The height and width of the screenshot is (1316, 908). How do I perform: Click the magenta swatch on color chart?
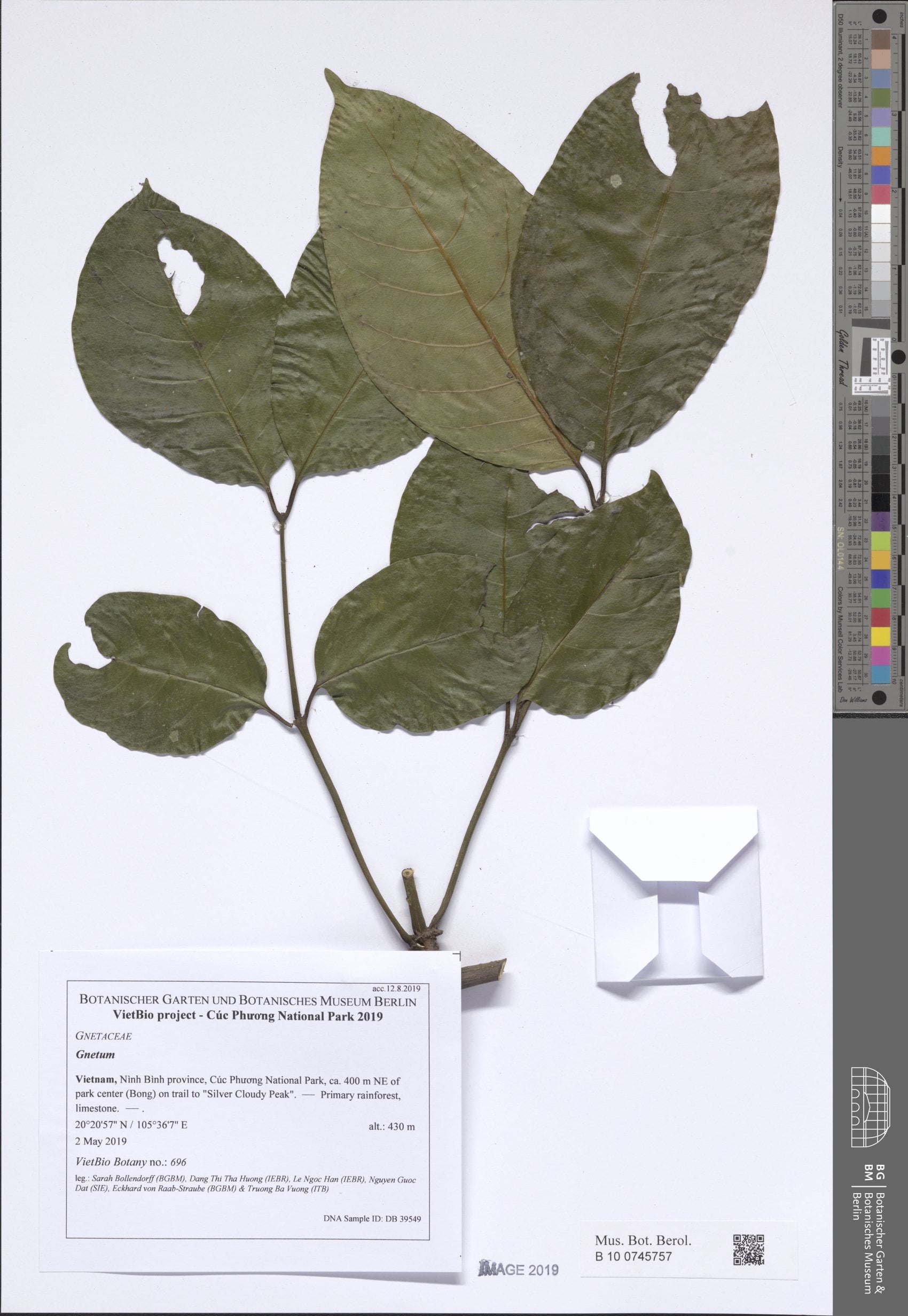[880, 656]
